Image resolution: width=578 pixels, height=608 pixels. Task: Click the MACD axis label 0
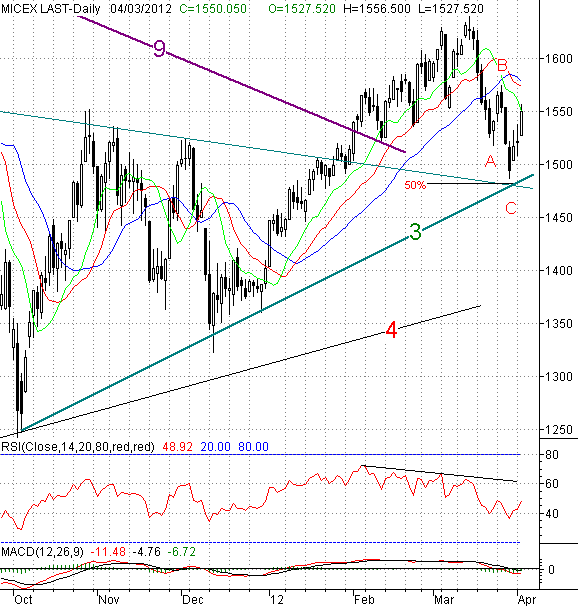[x=551, y=570]
